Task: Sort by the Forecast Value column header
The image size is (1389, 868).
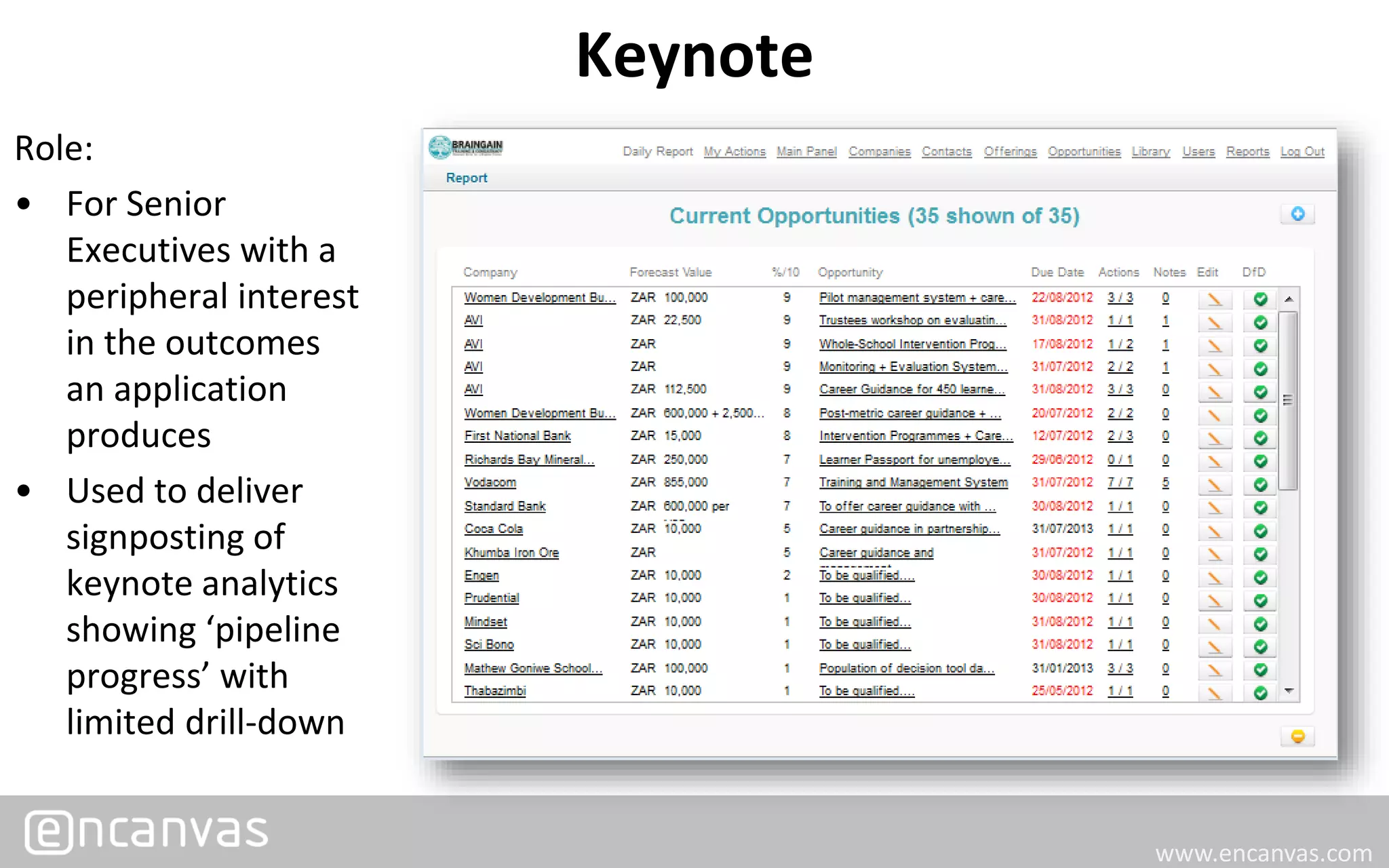Action: 671,272
